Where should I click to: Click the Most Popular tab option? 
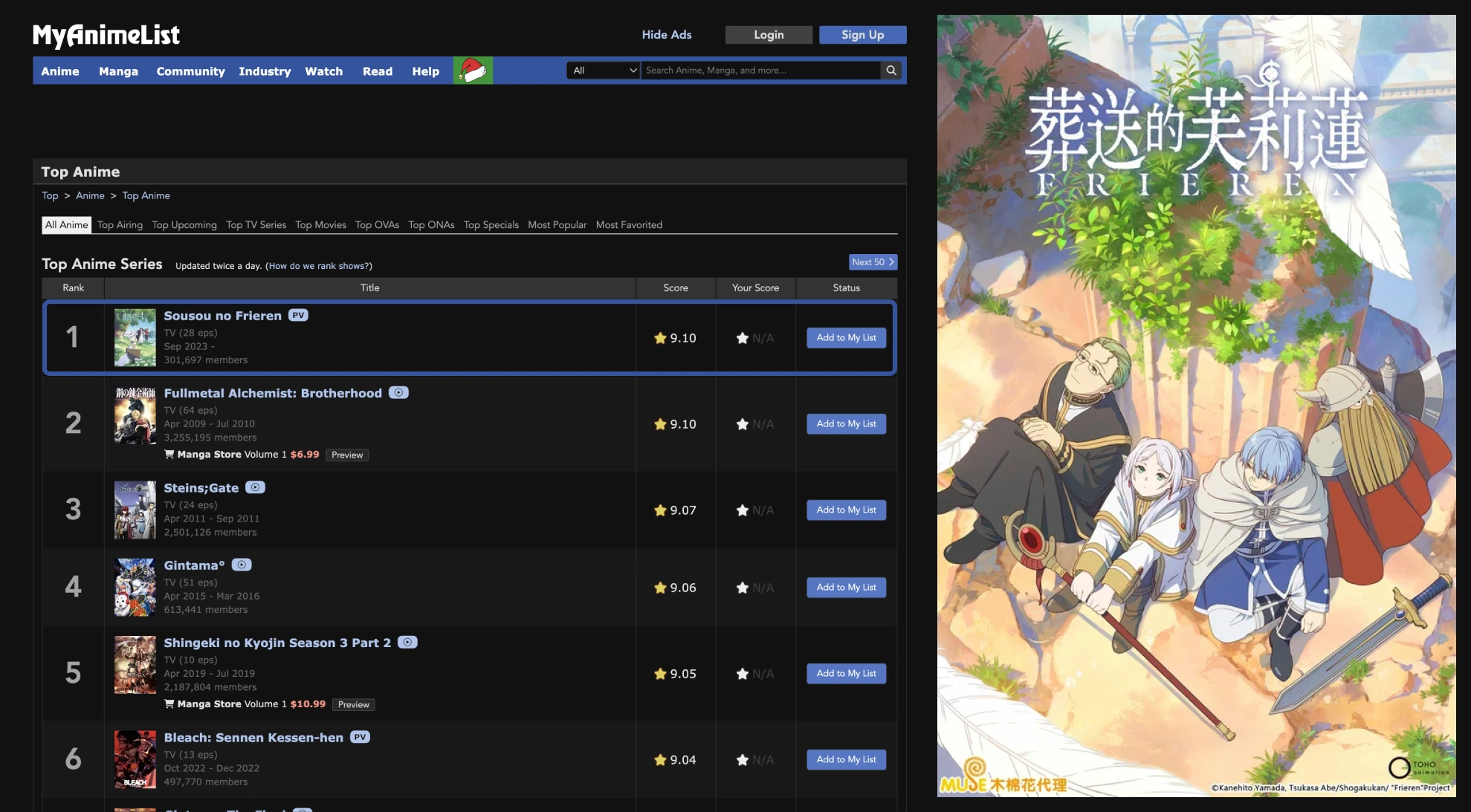[557, 224]
